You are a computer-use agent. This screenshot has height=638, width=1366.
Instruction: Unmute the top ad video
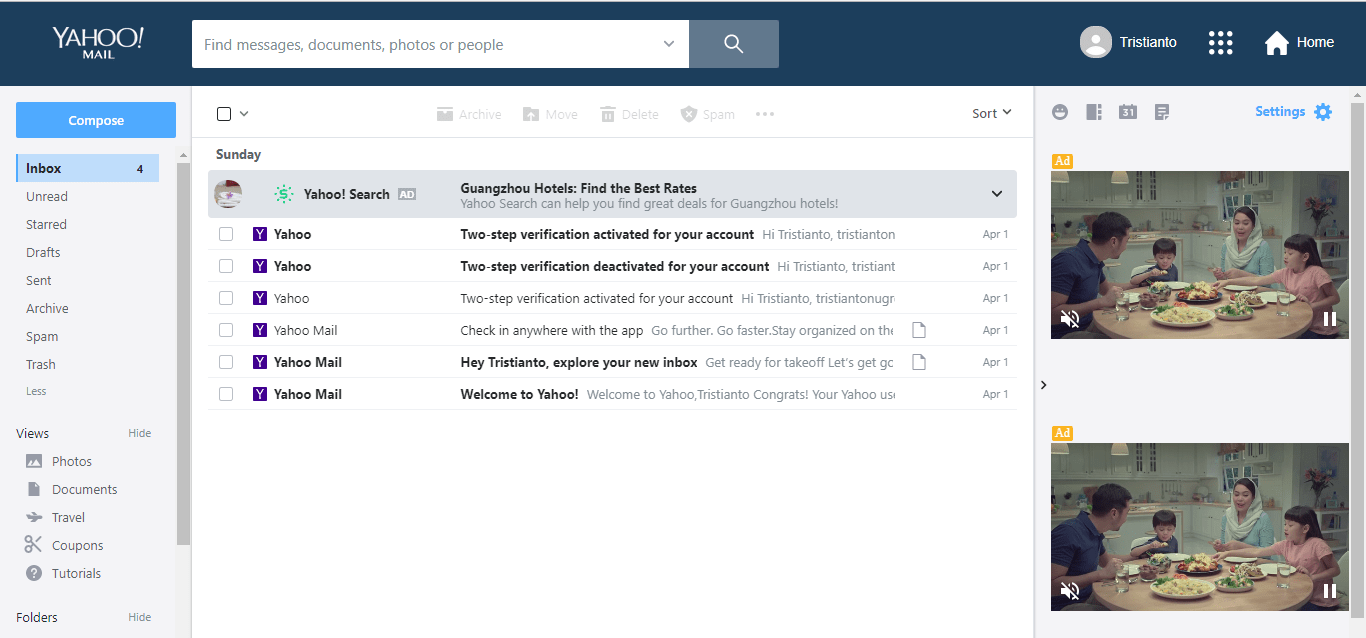pyautogui.click(x=1070, y=319)
